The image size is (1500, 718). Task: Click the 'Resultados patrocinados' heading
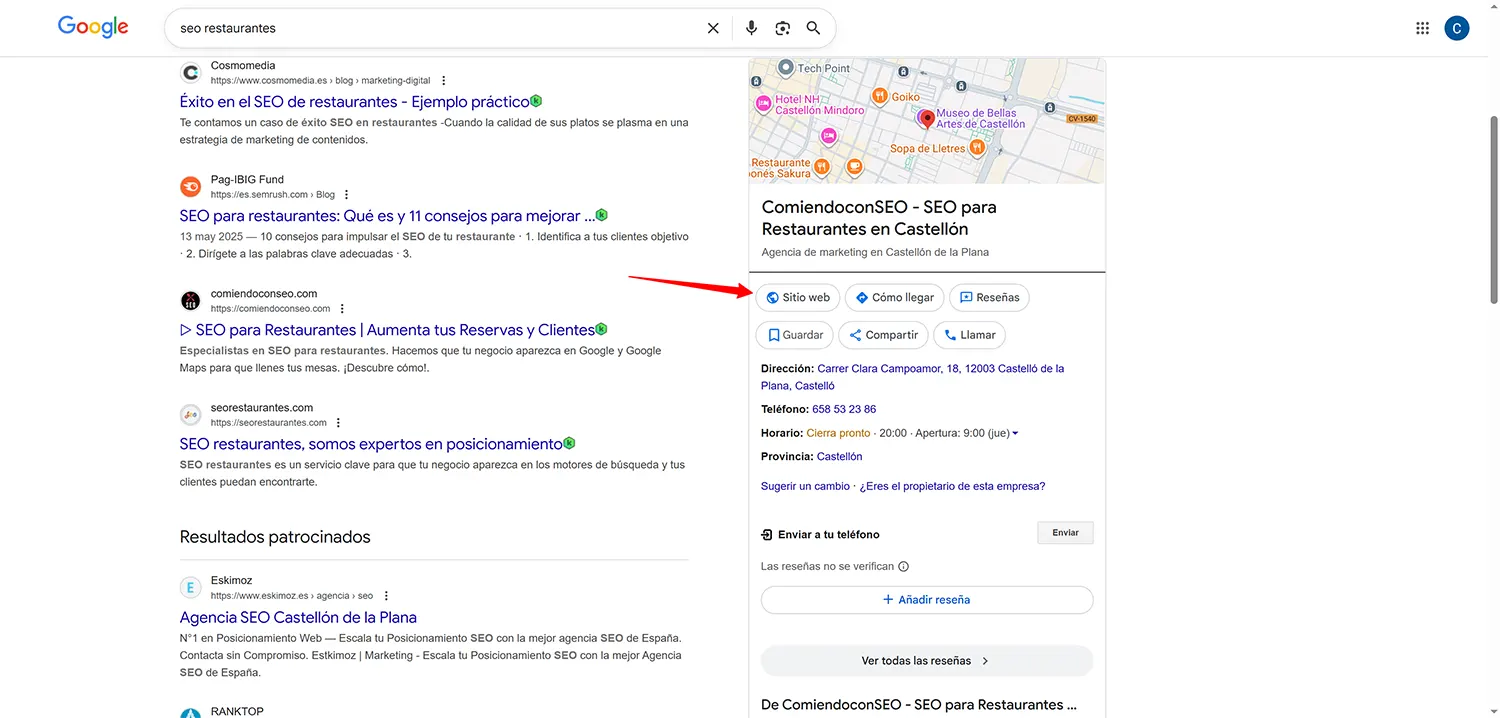[x=275, y=537]
